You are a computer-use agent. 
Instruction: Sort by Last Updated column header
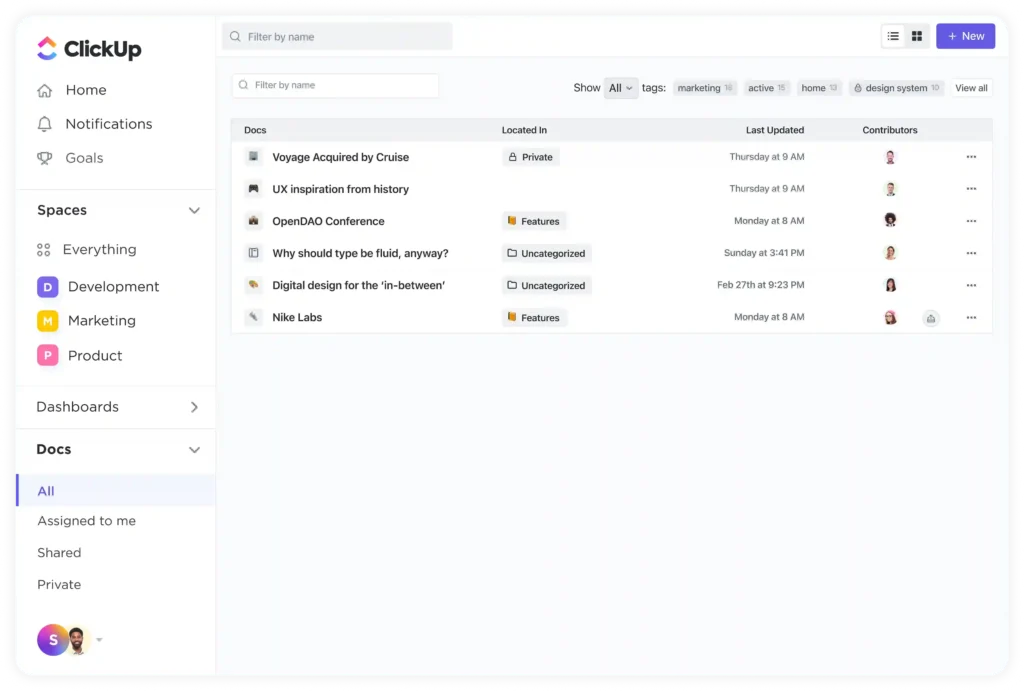click(x=775, y=130)
